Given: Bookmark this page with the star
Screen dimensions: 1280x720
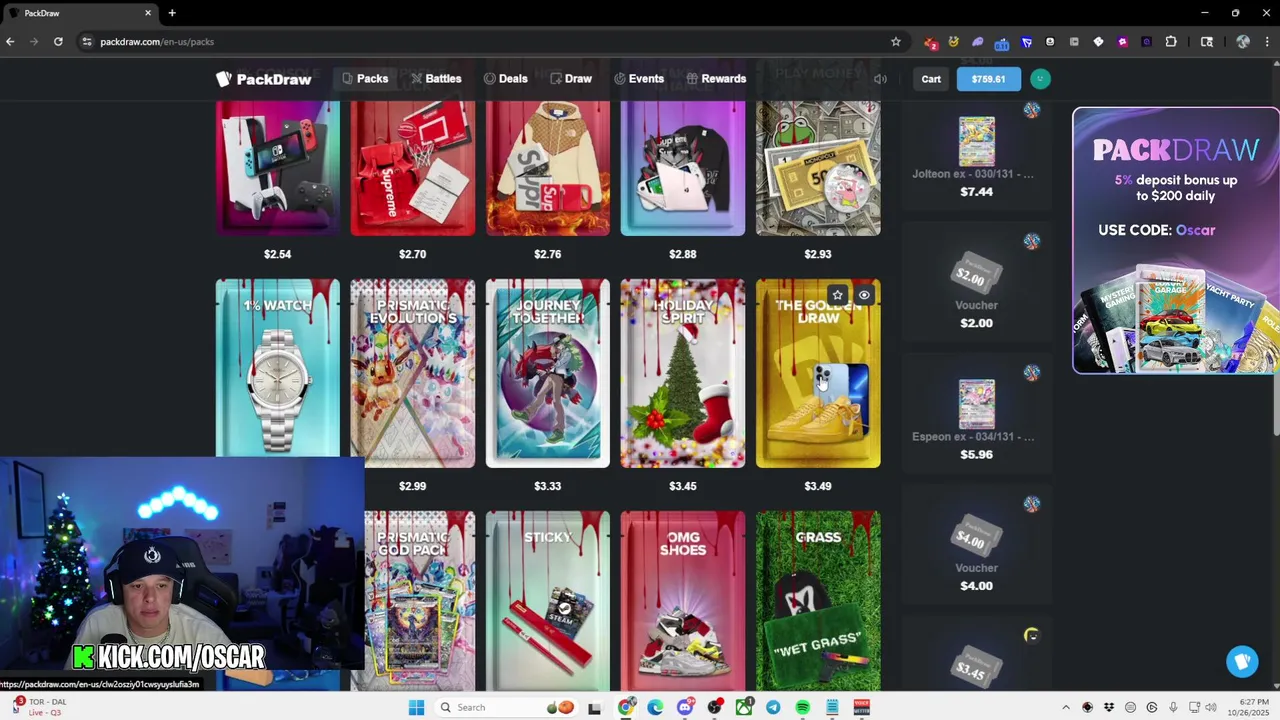Looking at the screenshot, I should [896, 41].
